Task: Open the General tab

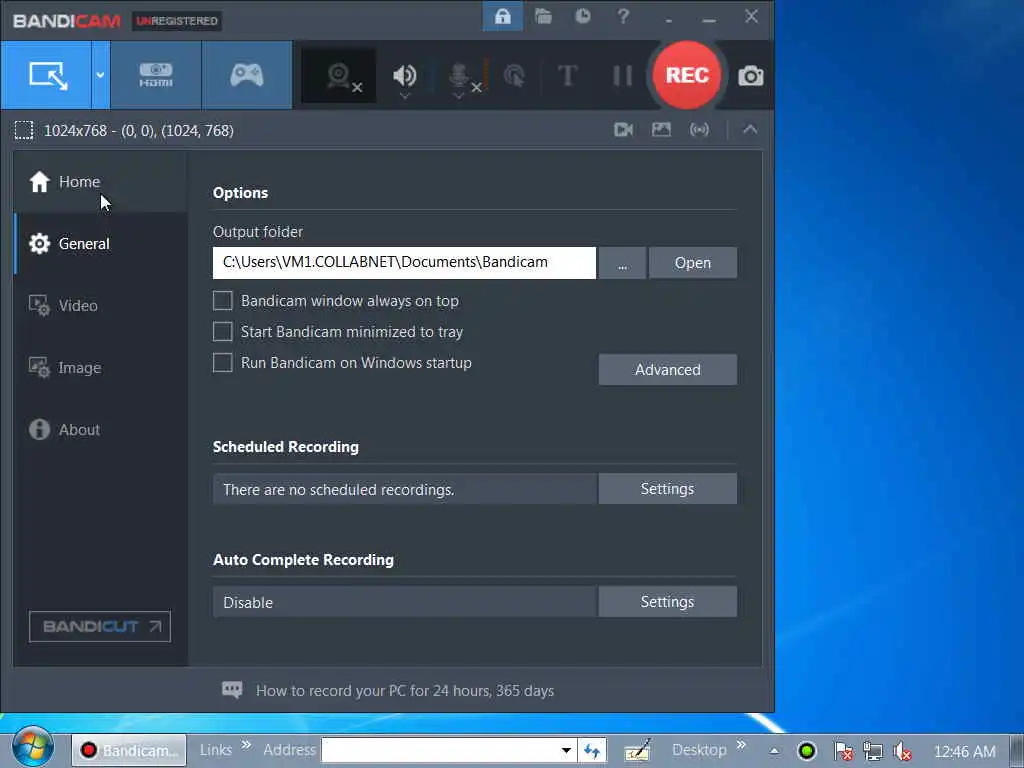Action: (x=101, y=244)
